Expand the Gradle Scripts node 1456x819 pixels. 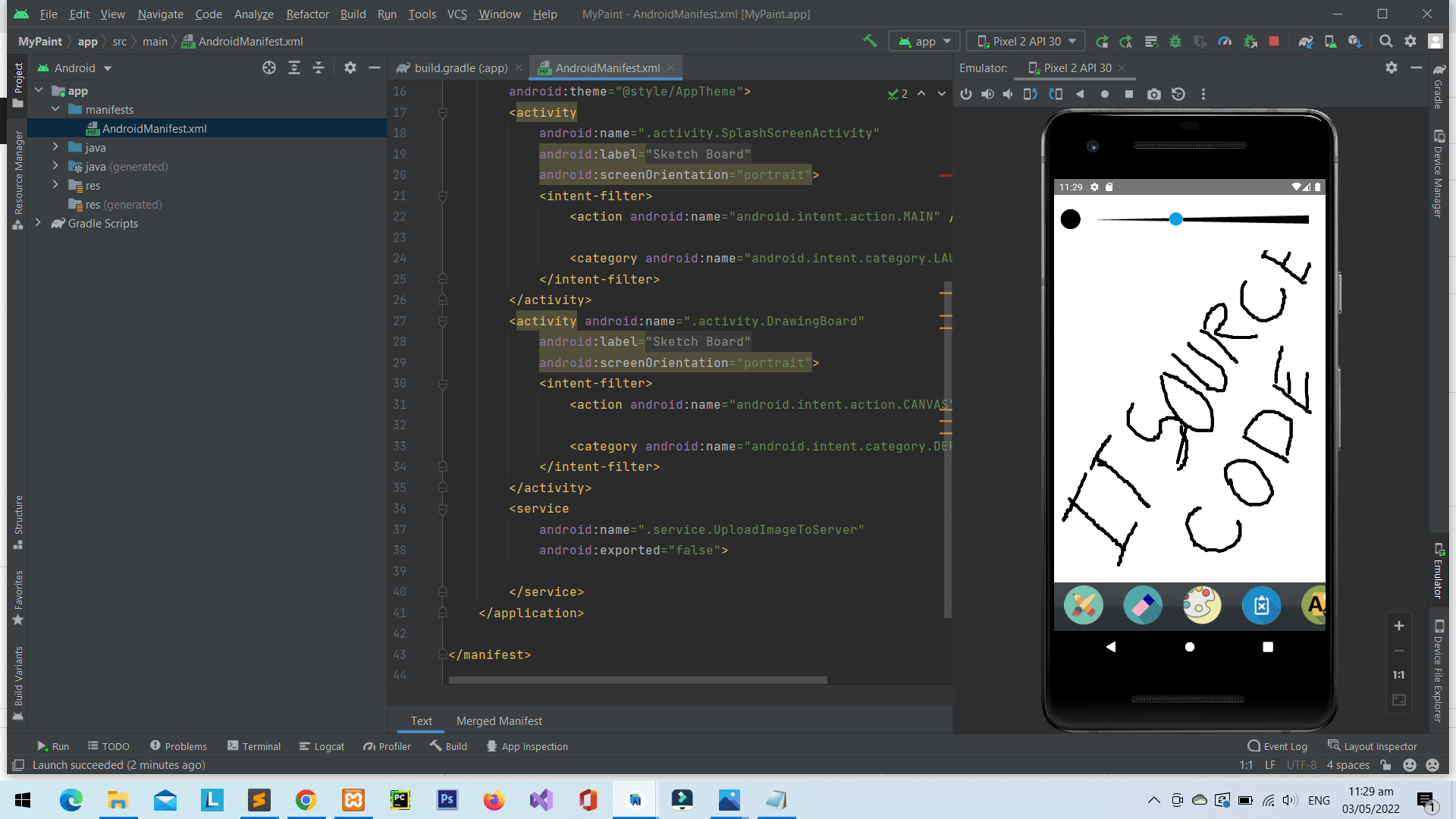point(38,223)
